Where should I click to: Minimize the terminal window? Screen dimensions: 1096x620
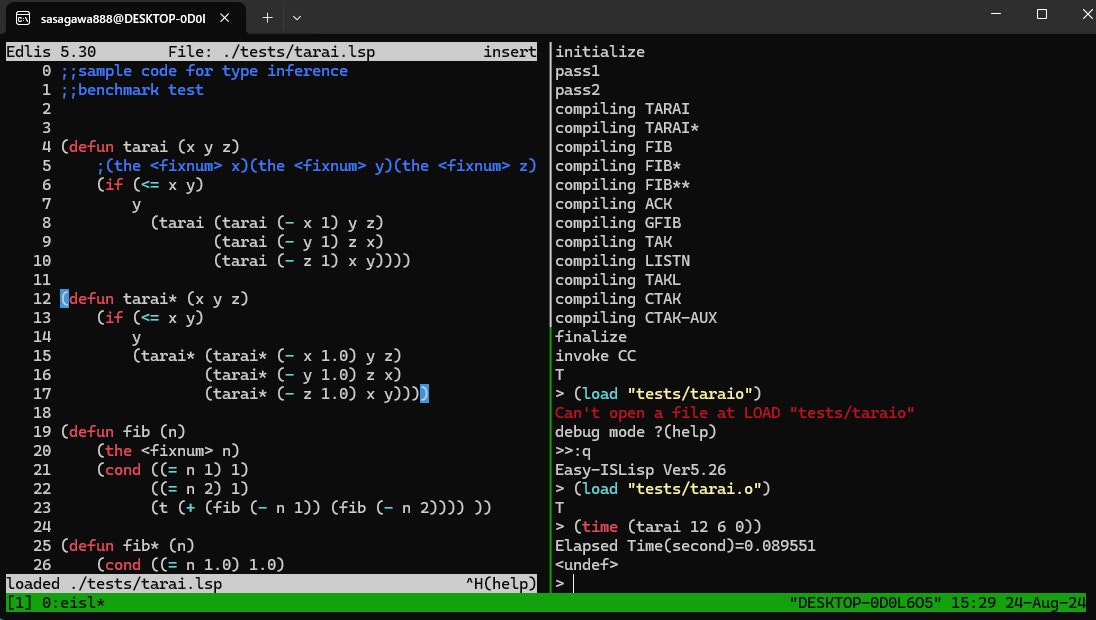(996, 14)
